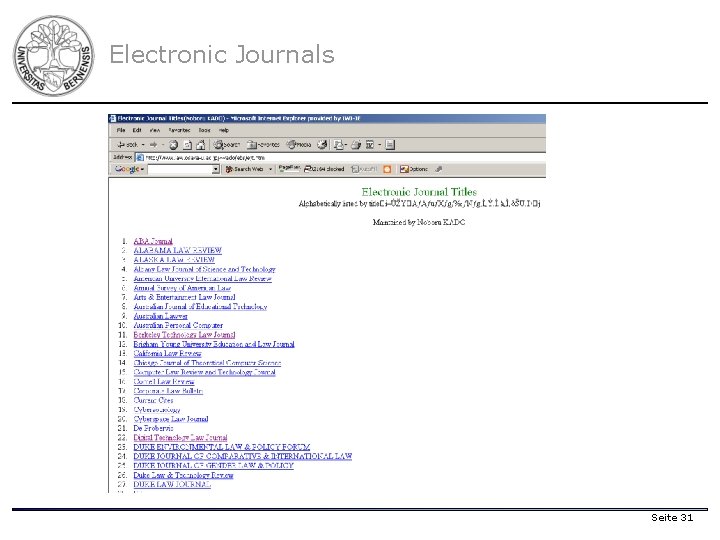Open DUKE JOURNAL OF COMPARATIVE & INTERNATIONAL LAW
720x540 pixels.
242,456
